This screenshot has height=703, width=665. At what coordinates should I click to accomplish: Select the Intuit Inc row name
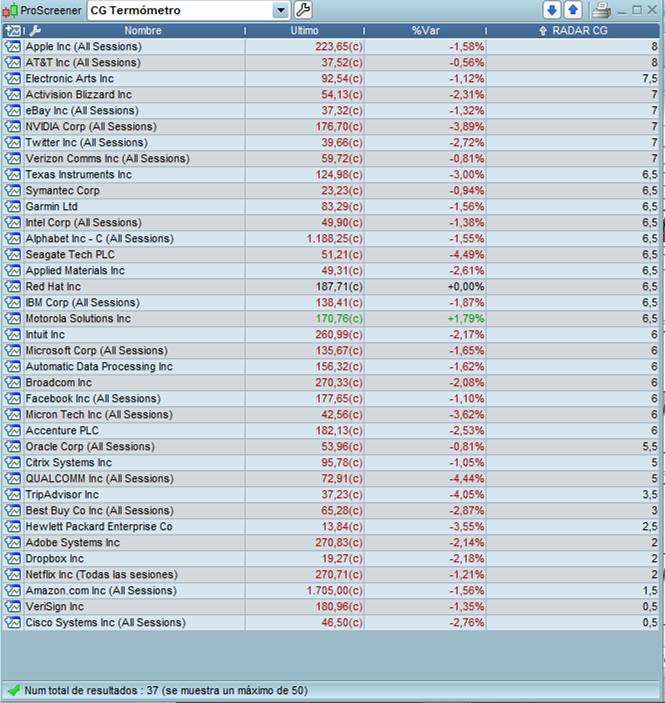45,334
